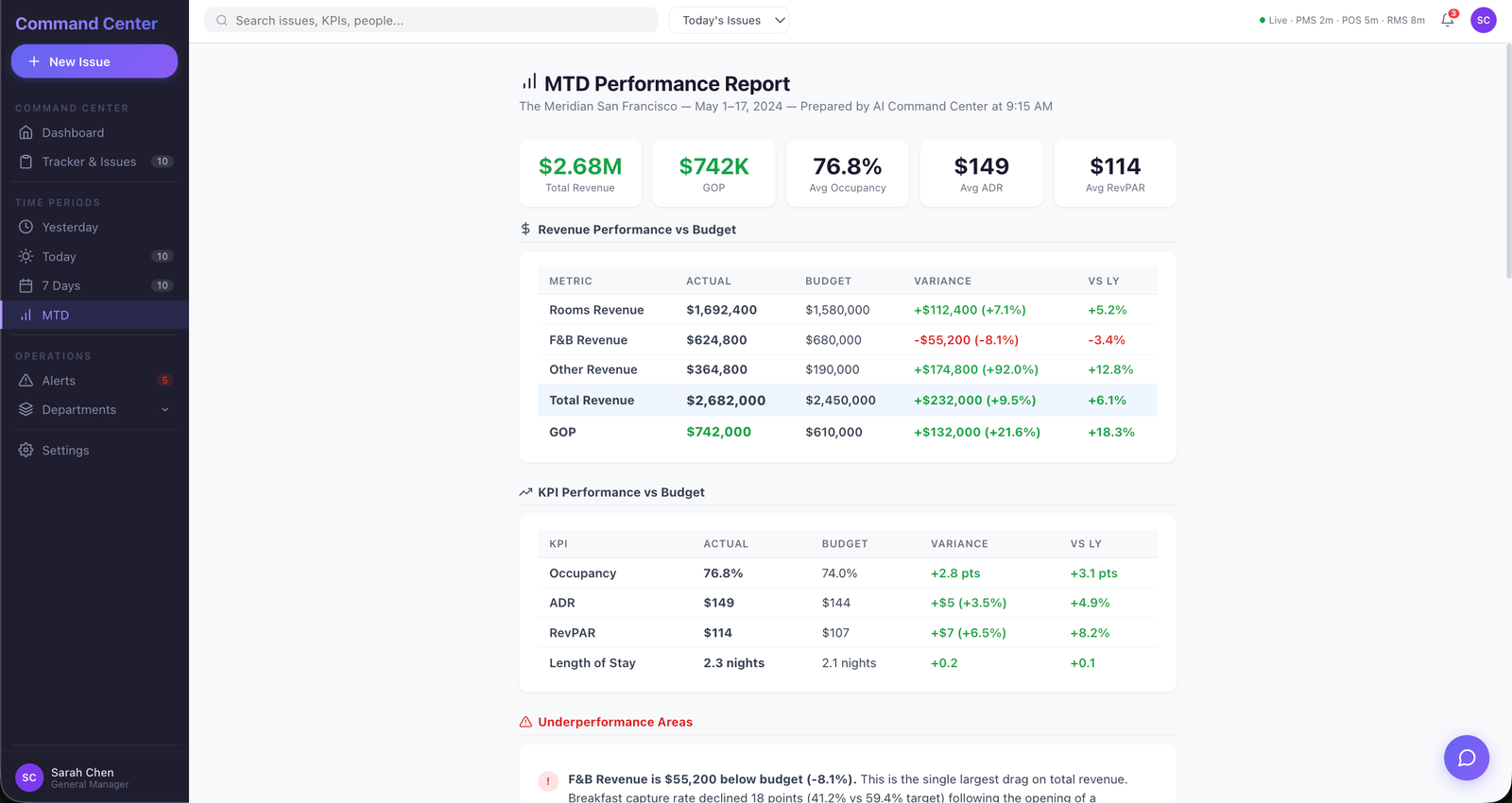Viewport: 1512px width, 803px height.
Task: Select 7 Days time period
Action: [x=94, y=285]
